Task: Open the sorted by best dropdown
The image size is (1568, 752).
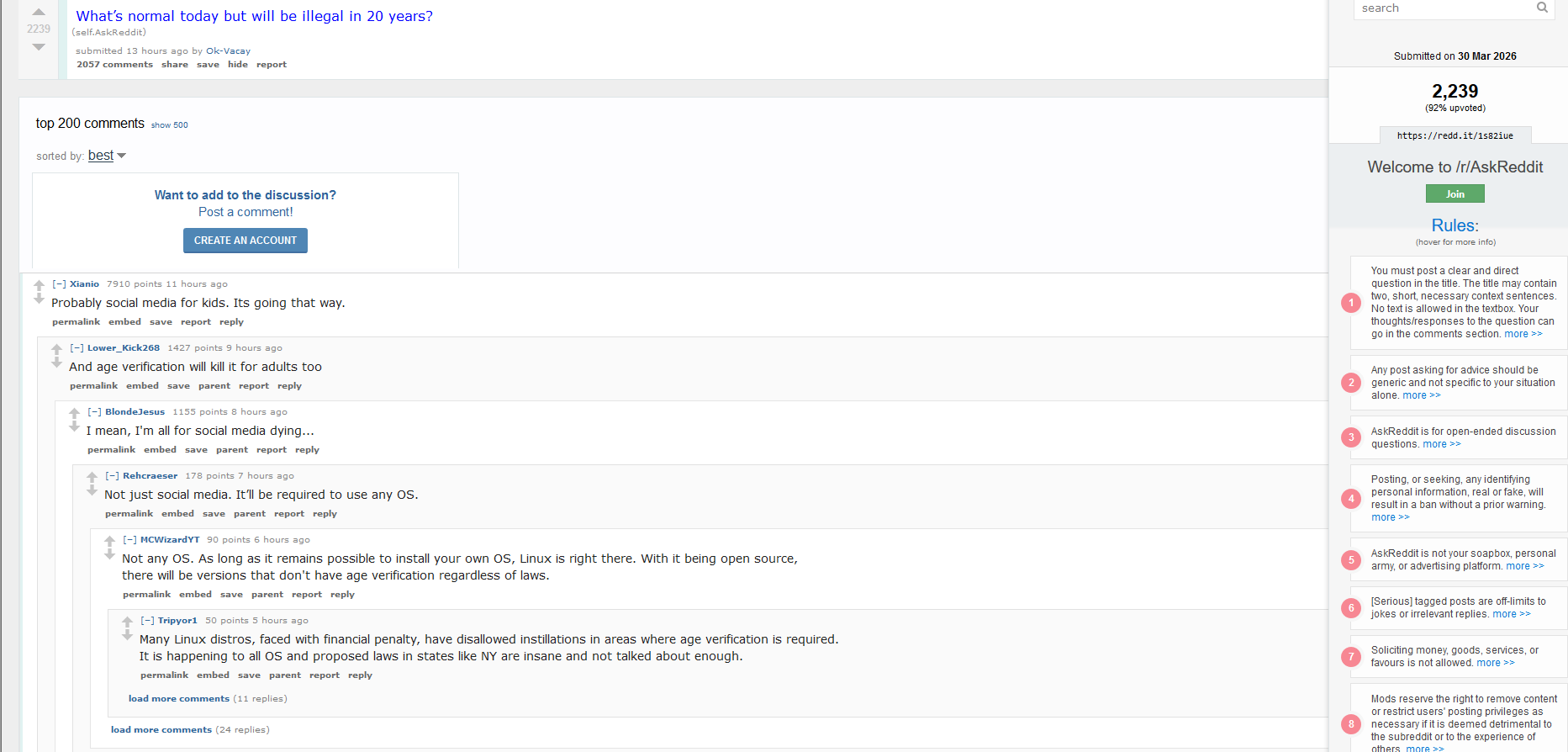Action: point(106,156)
